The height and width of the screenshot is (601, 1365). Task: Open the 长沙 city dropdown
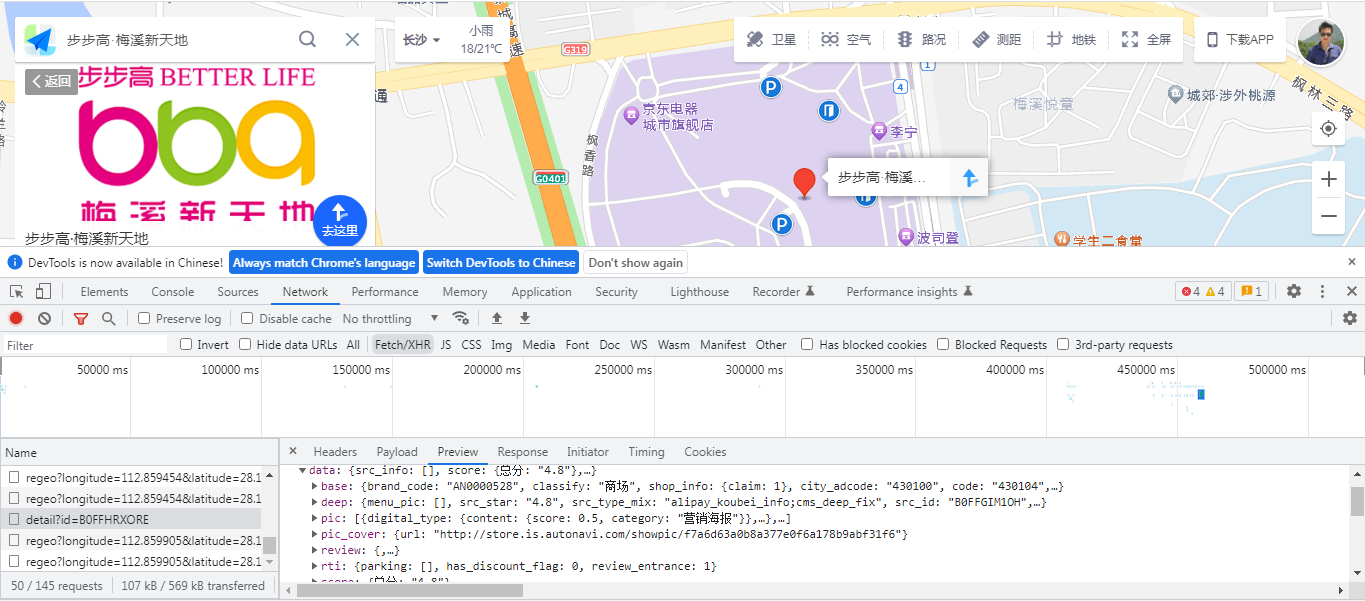(422, 40)
